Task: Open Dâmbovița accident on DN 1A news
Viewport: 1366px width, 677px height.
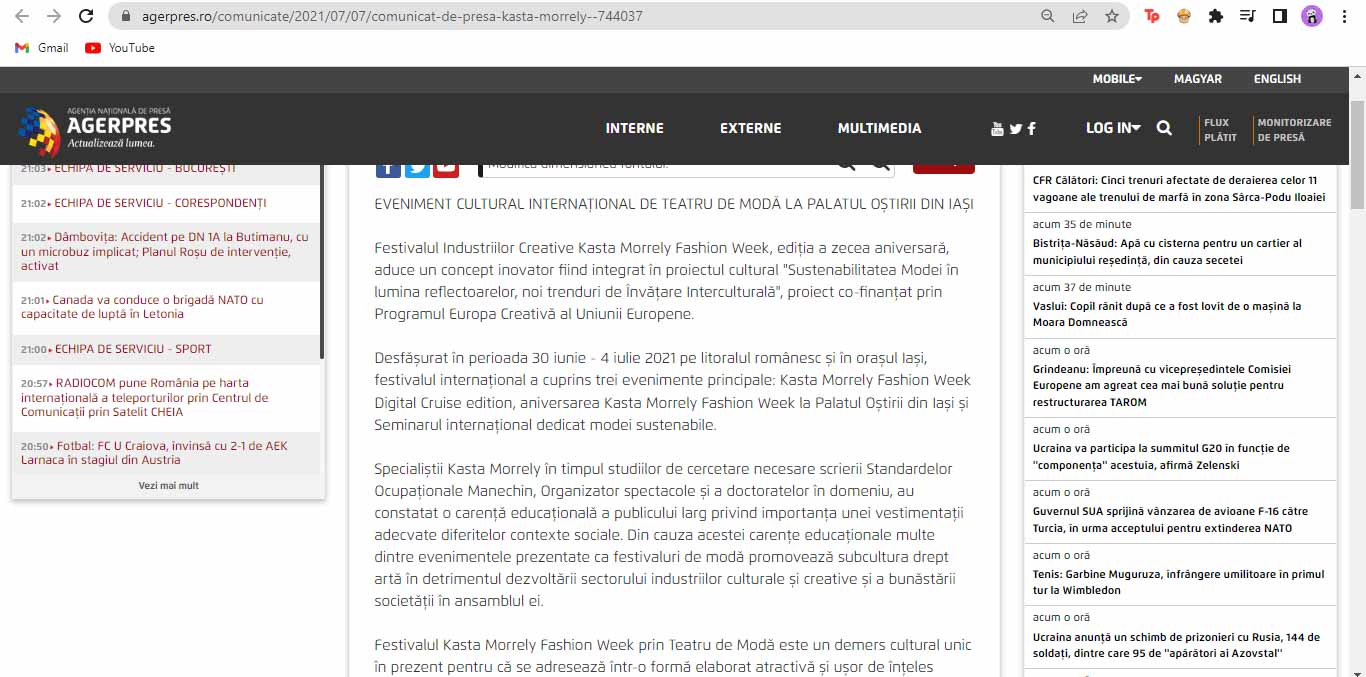Action: click(165, 252)
